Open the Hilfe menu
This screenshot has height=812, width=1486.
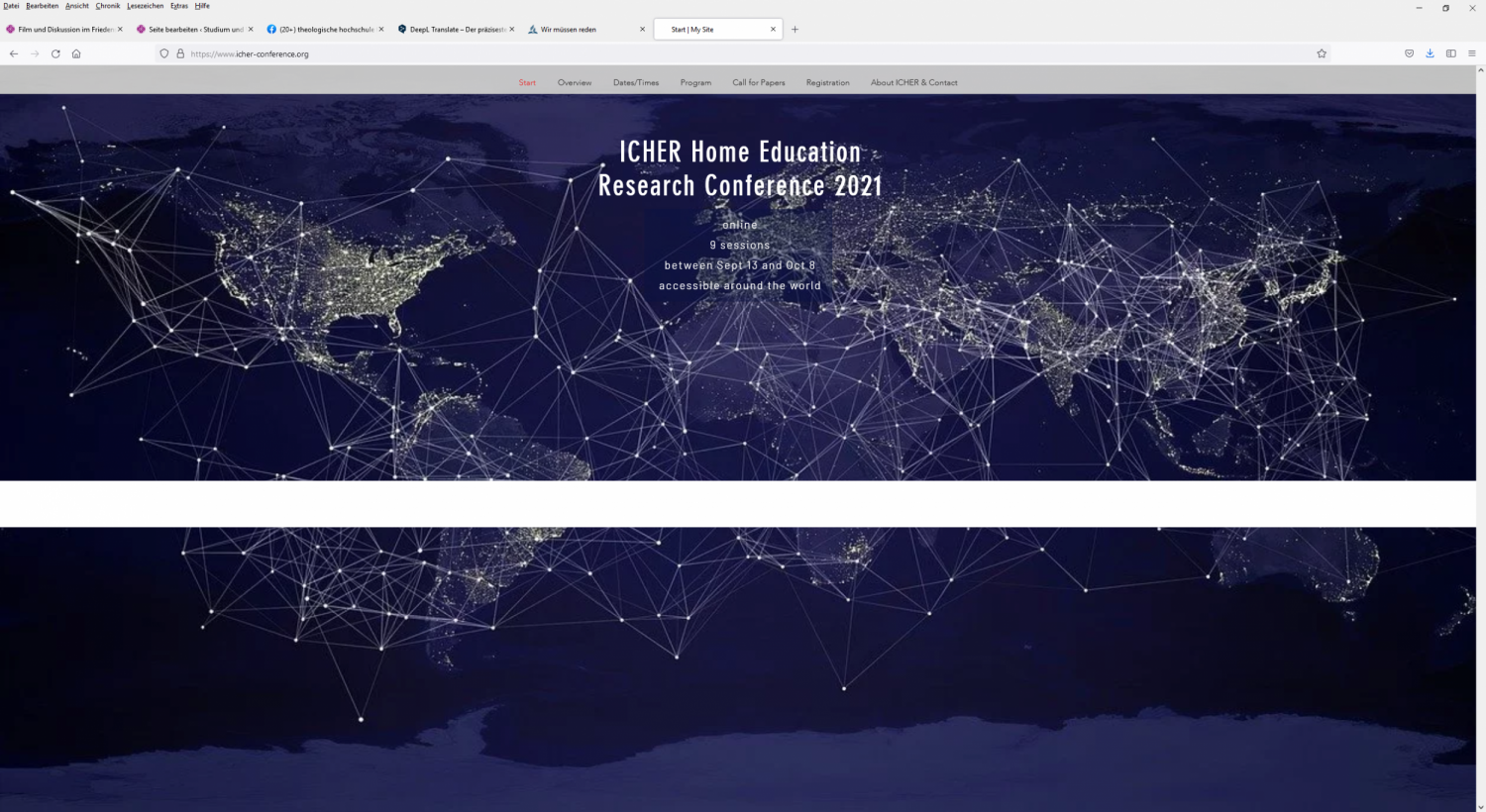[x=202, y=6]
